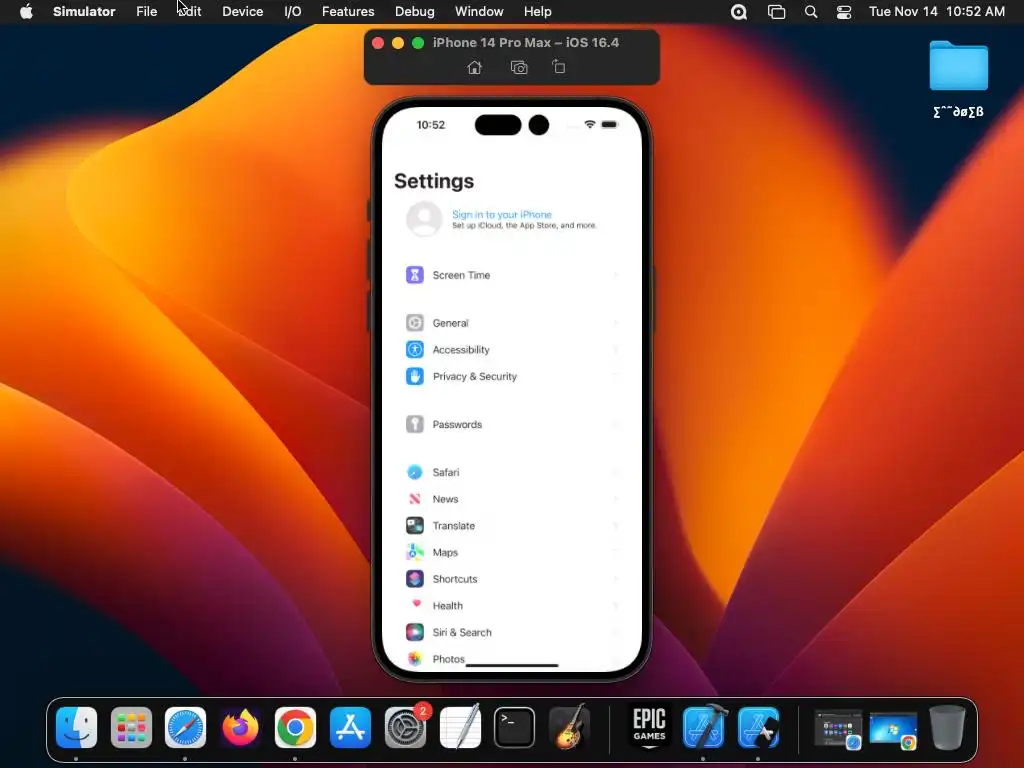The width and height of the screenshot is (1024, 768).
Task: Open the Siri & Search row
Action: tap(512, 632)
